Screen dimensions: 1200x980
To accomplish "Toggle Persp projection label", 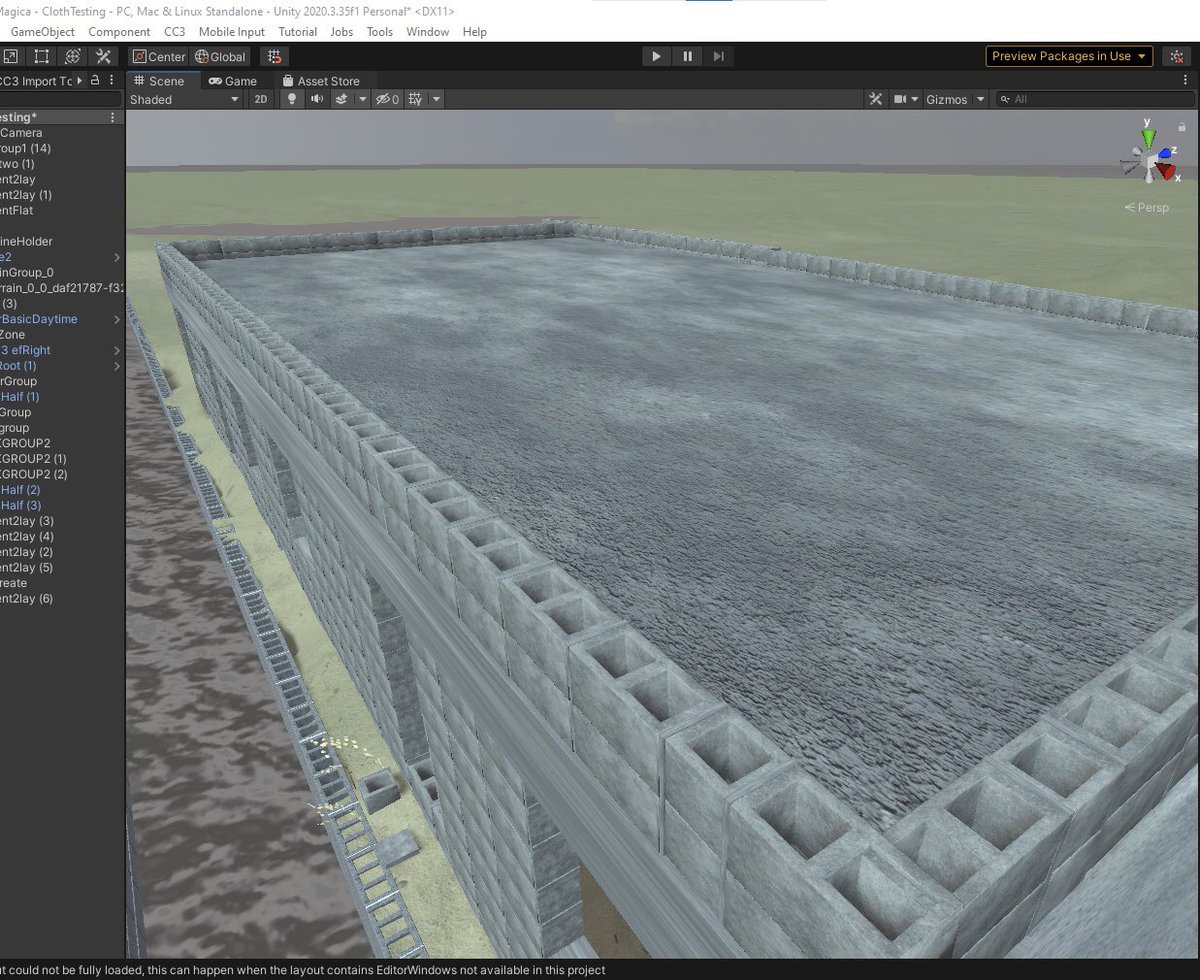I will pos(1146,207).
